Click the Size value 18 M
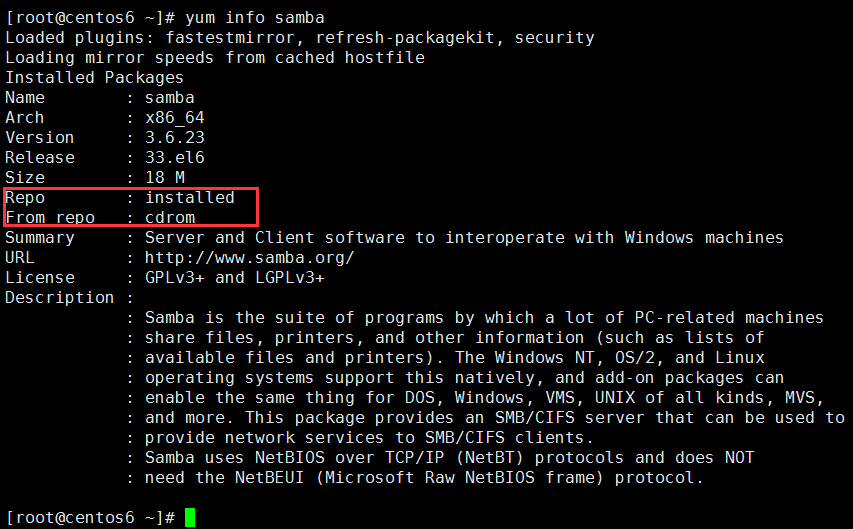Viewport: 853px width, 529px height. tap(165, 177)
